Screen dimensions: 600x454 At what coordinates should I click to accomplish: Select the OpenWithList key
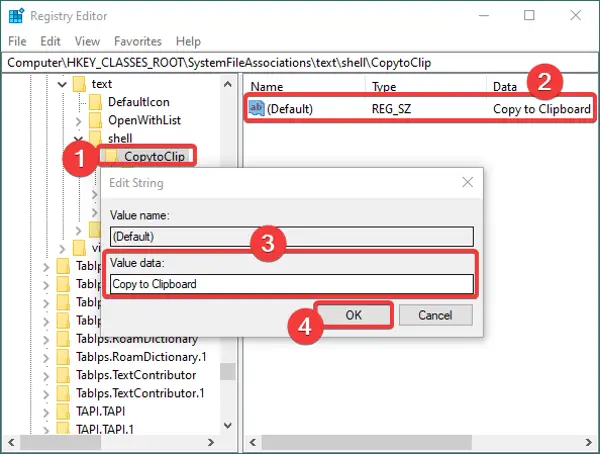pyautogui.click(x=144, y=120)
